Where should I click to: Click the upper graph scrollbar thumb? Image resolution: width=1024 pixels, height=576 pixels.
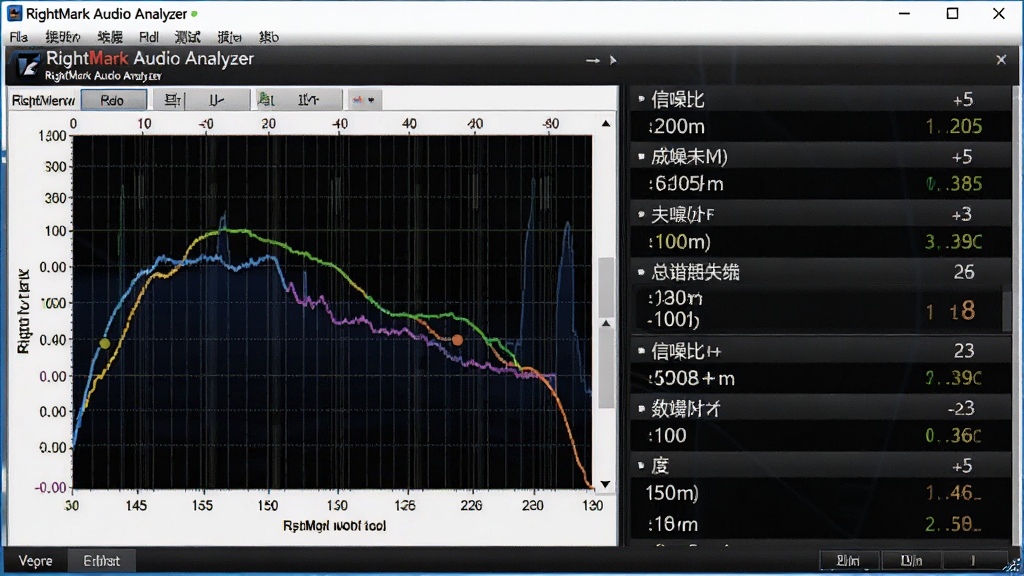coord(606,287)
